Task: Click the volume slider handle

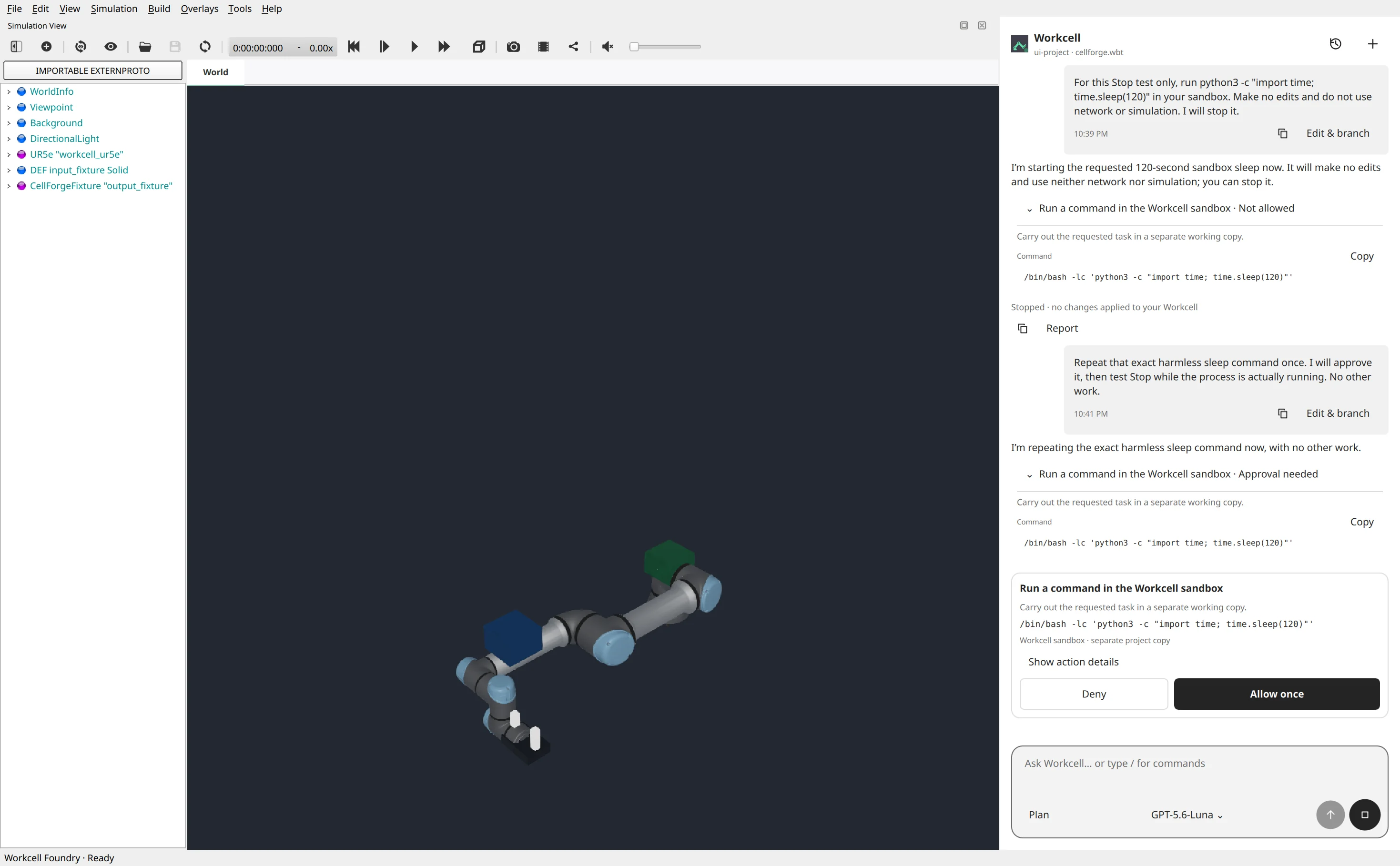Action: coord(634,47)
